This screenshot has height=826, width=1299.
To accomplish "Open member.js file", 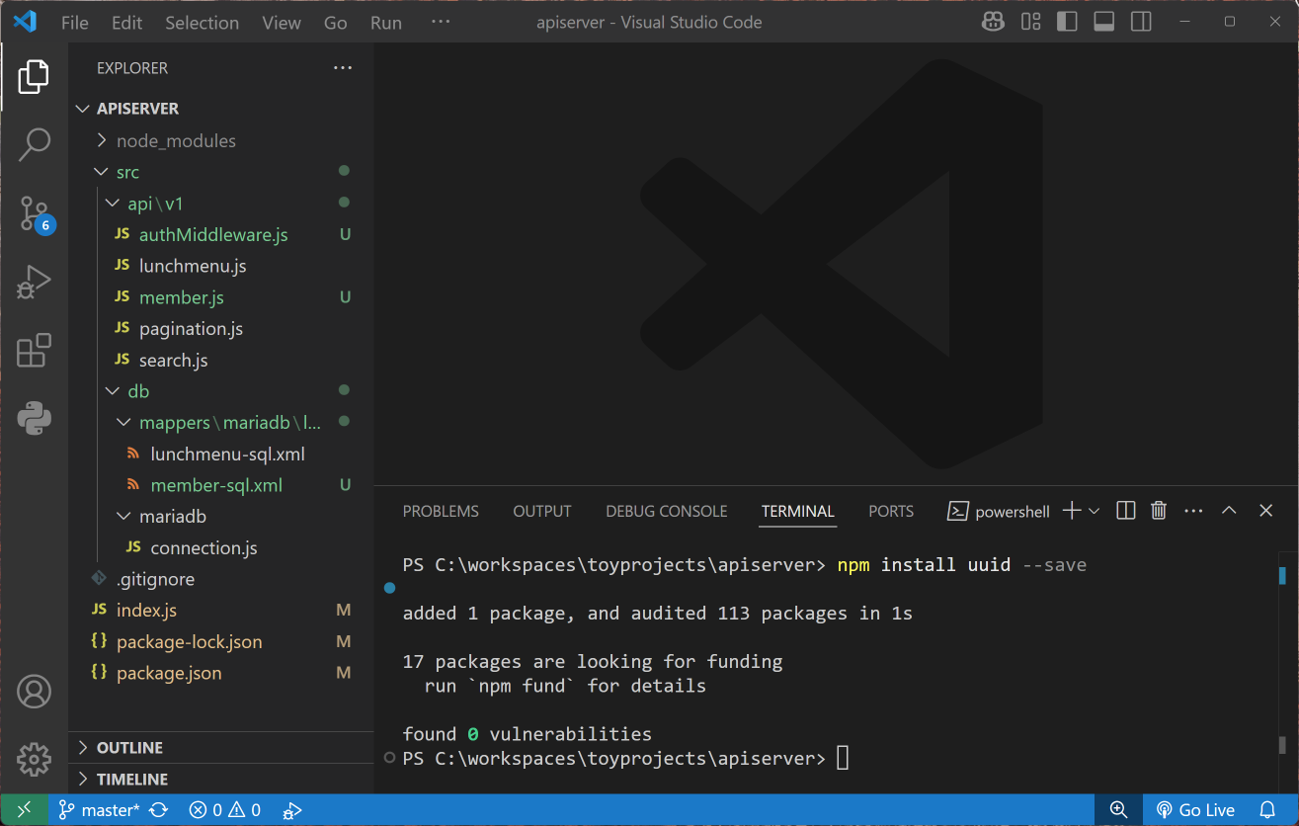I will 221,297.
